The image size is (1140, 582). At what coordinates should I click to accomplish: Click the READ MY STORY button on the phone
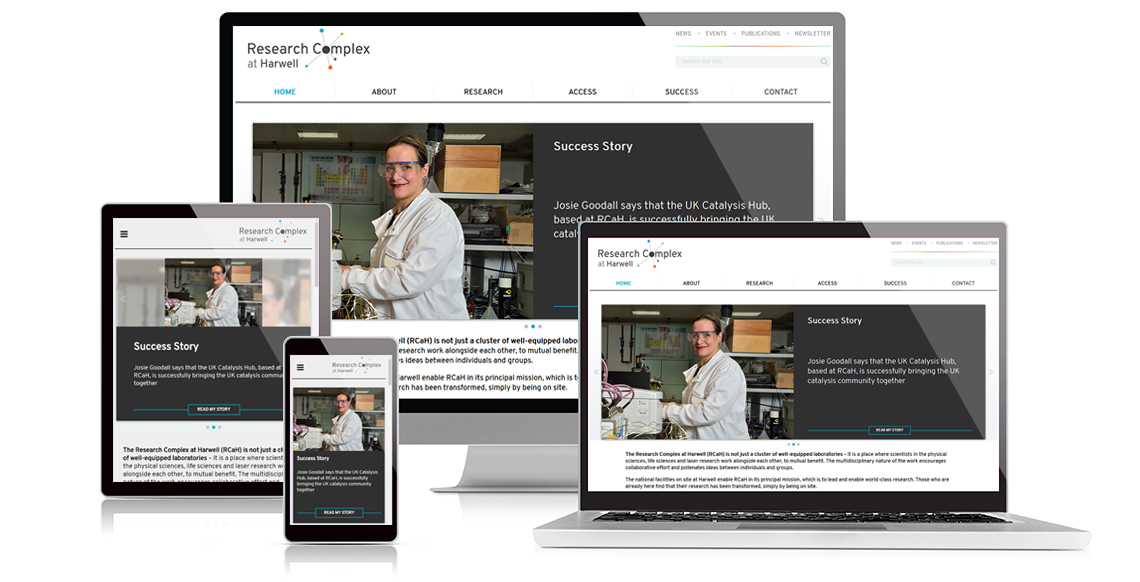click(339, 512)
